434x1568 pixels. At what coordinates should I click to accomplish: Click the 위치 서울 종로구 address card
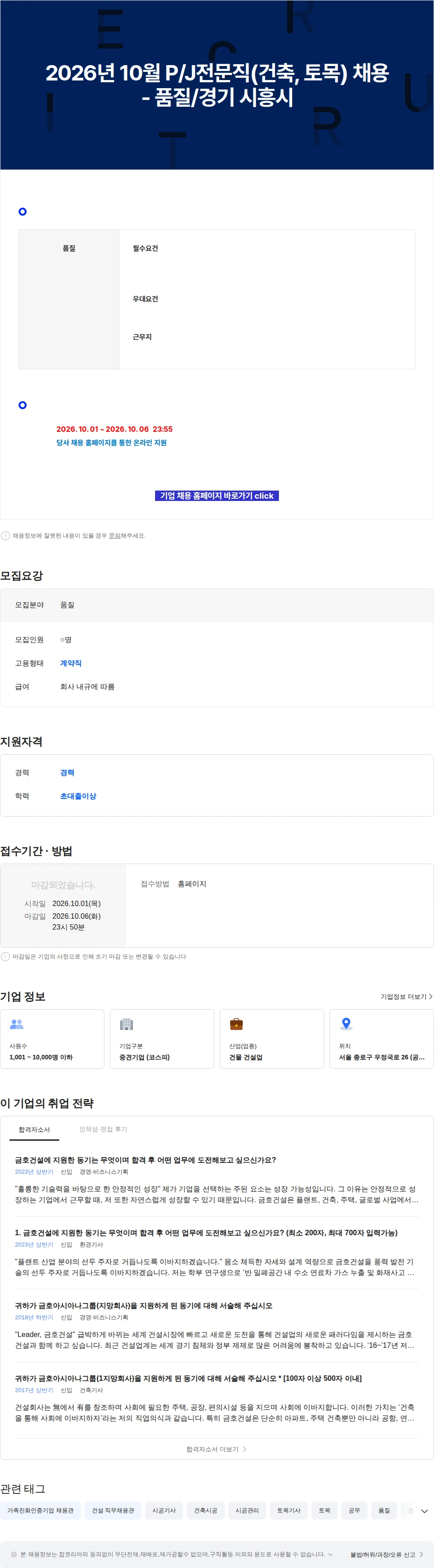pyautogui.click(x=382, y=1039)
